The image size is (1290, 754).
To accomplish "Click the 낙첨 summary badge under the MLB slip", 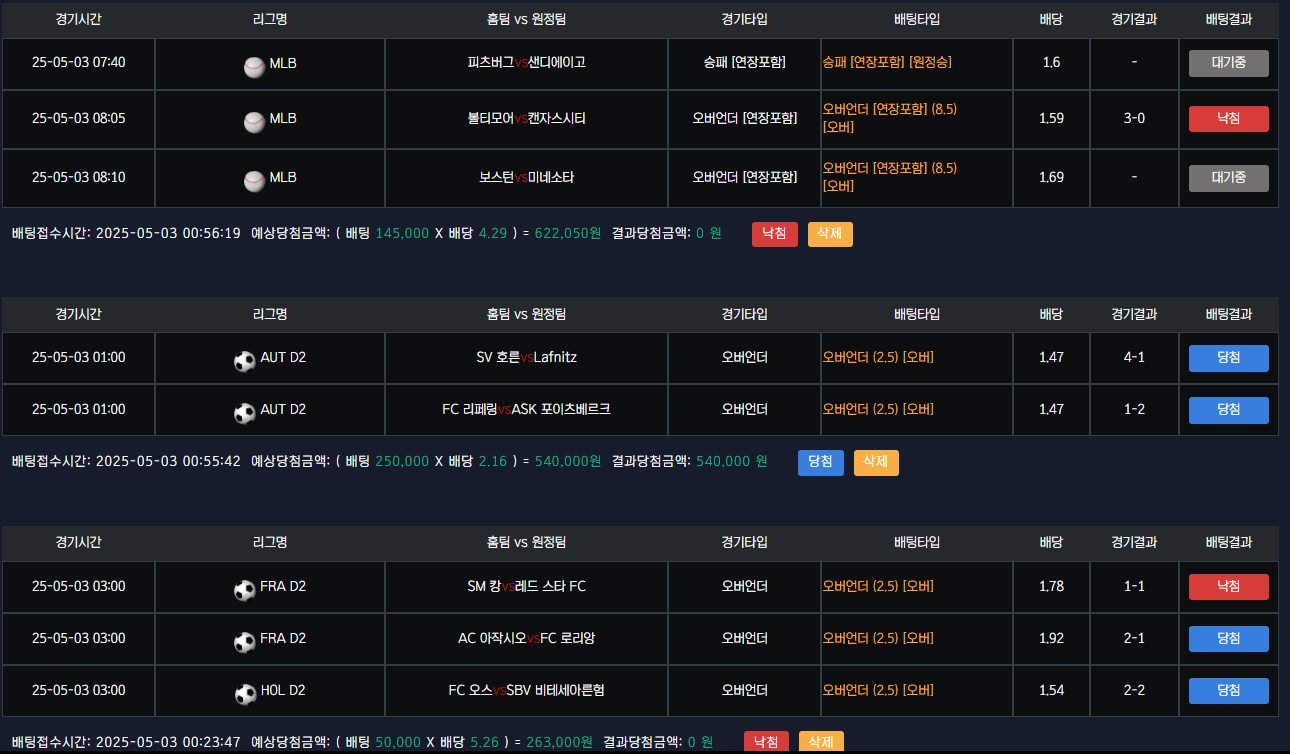I will [x=774, y=234].
